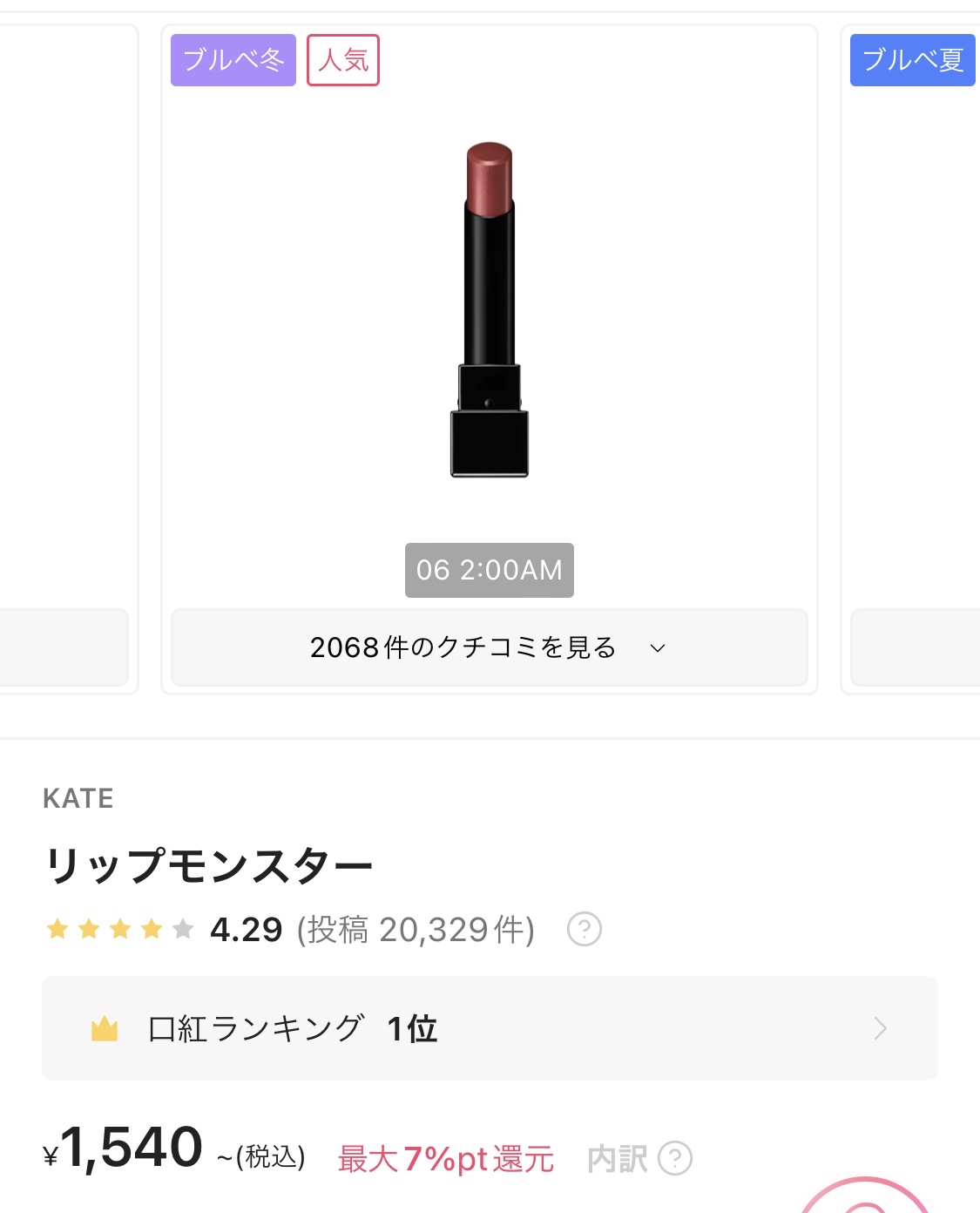Expand reviews with the down chevron
The width and height of the screenshot is (980, 1213).
point(658,647)
